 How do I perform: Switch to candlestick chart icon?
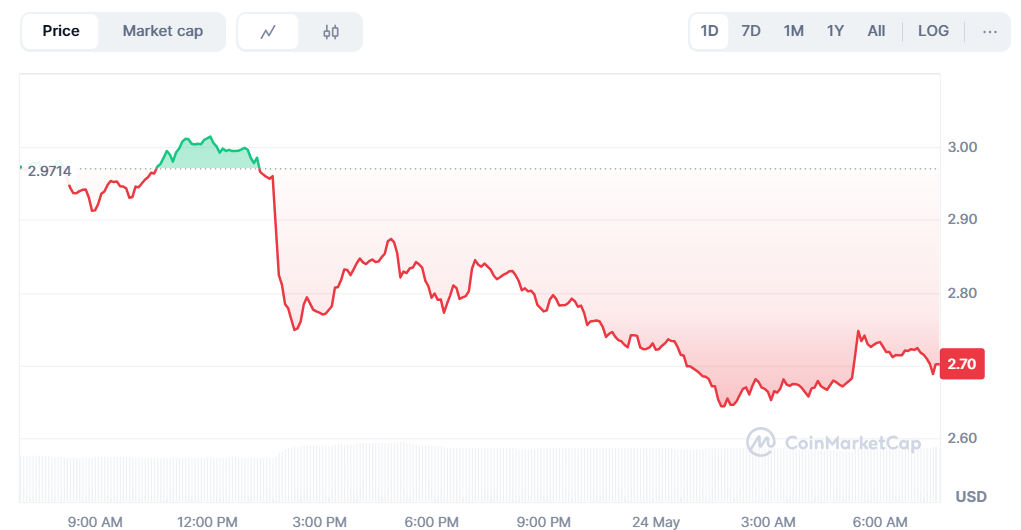[x=331, y=31]
